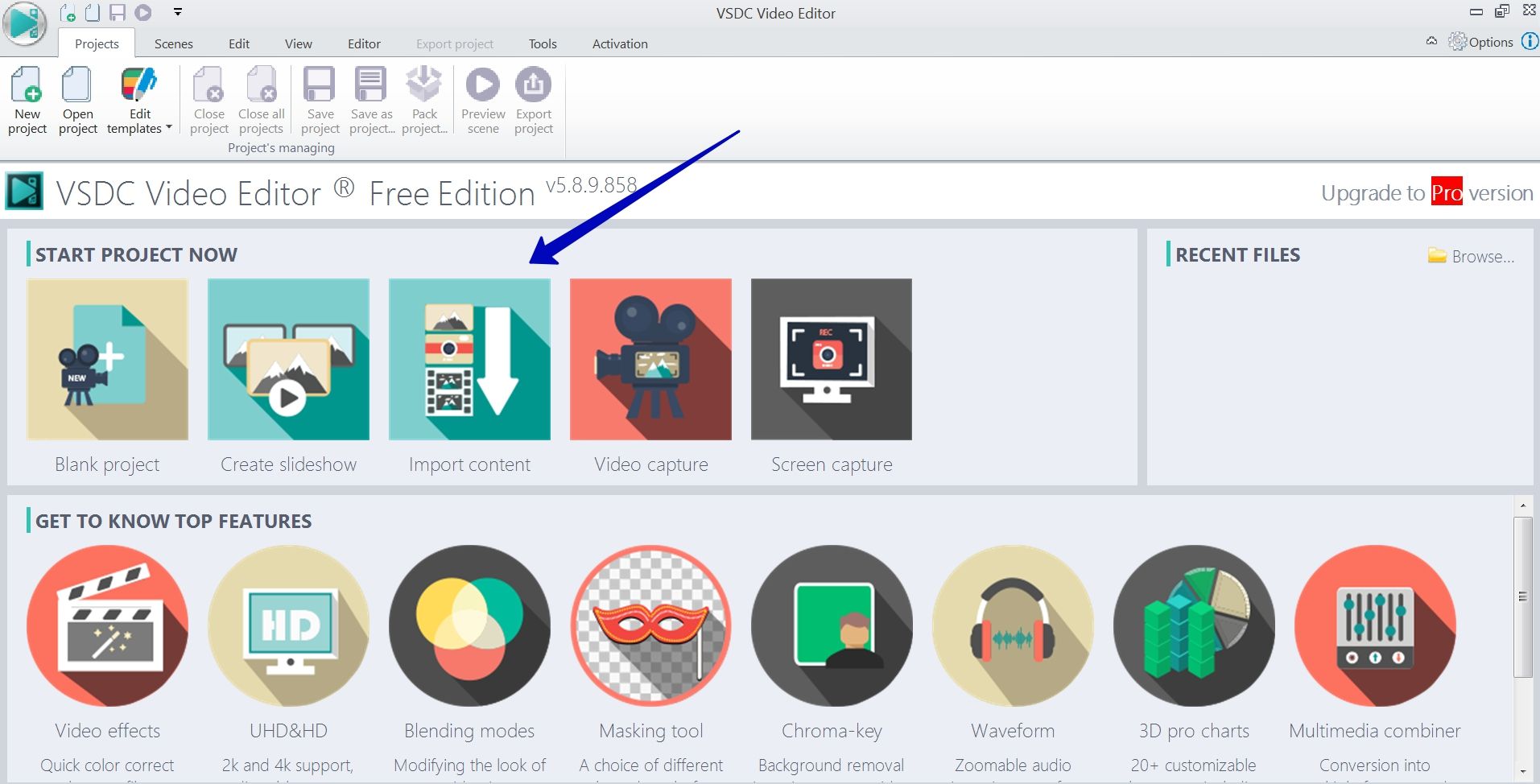The width and height of the screenshot is (1540, 784).
Task: Expand the Edit templates dropdown arrow
Action: pyautogui.click(x=169, y=127)
